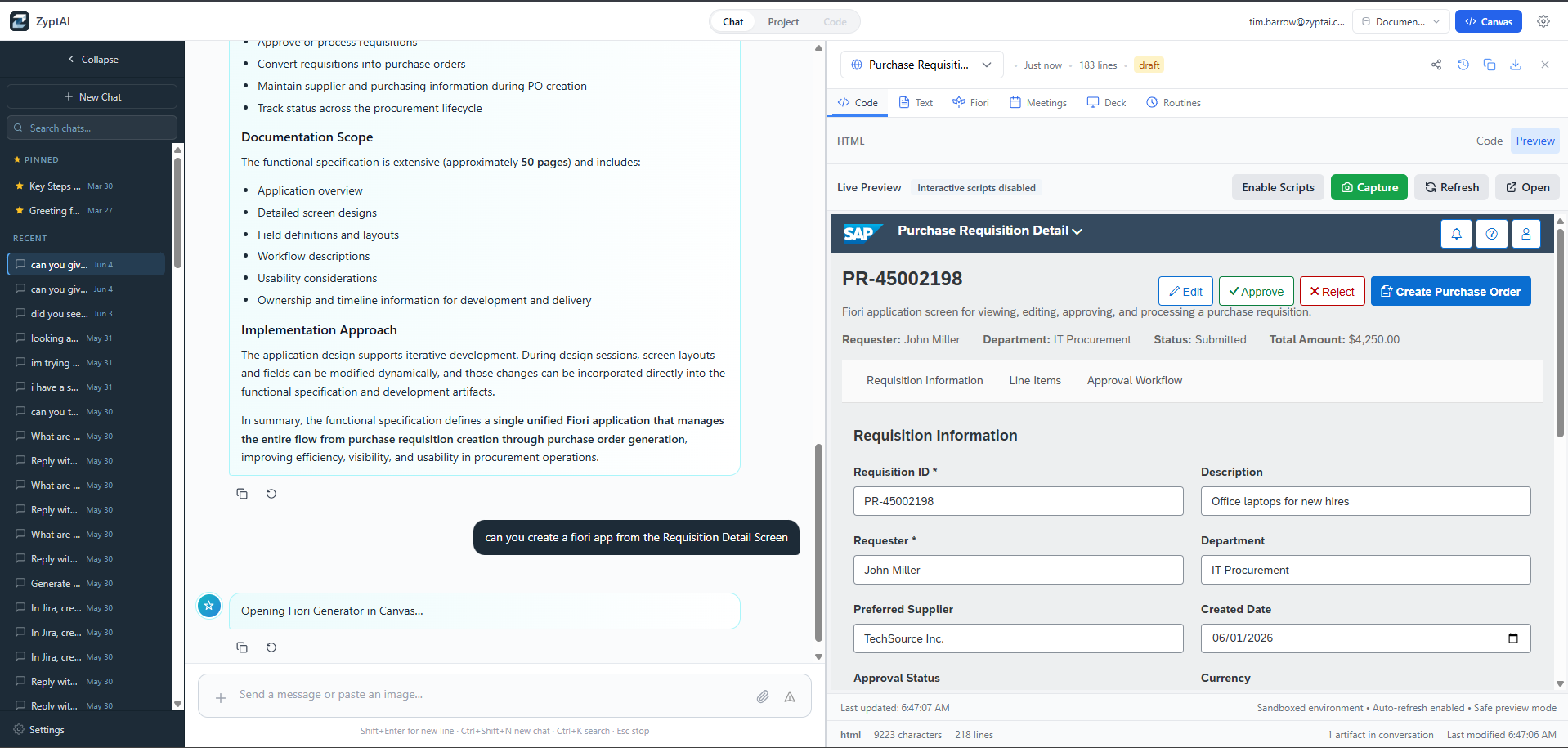The image size is (1568, 748).
Task: Open the Documen... dropdown in top bar
Action: coord(1400,21)
